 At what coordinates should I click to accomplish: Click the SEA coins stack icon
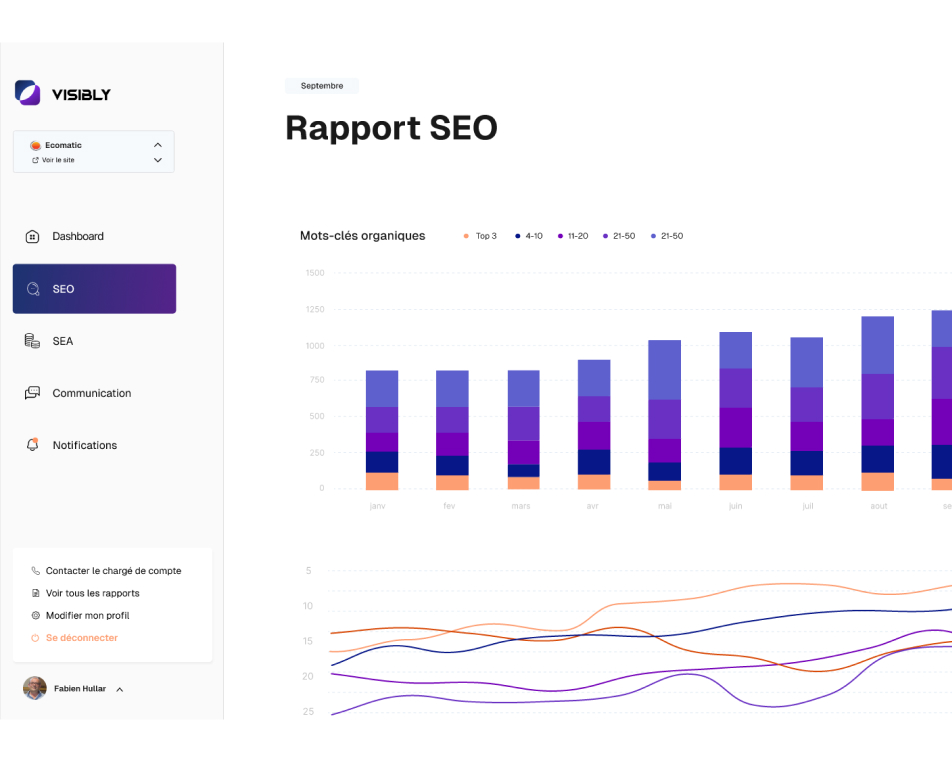coord(32,341)
